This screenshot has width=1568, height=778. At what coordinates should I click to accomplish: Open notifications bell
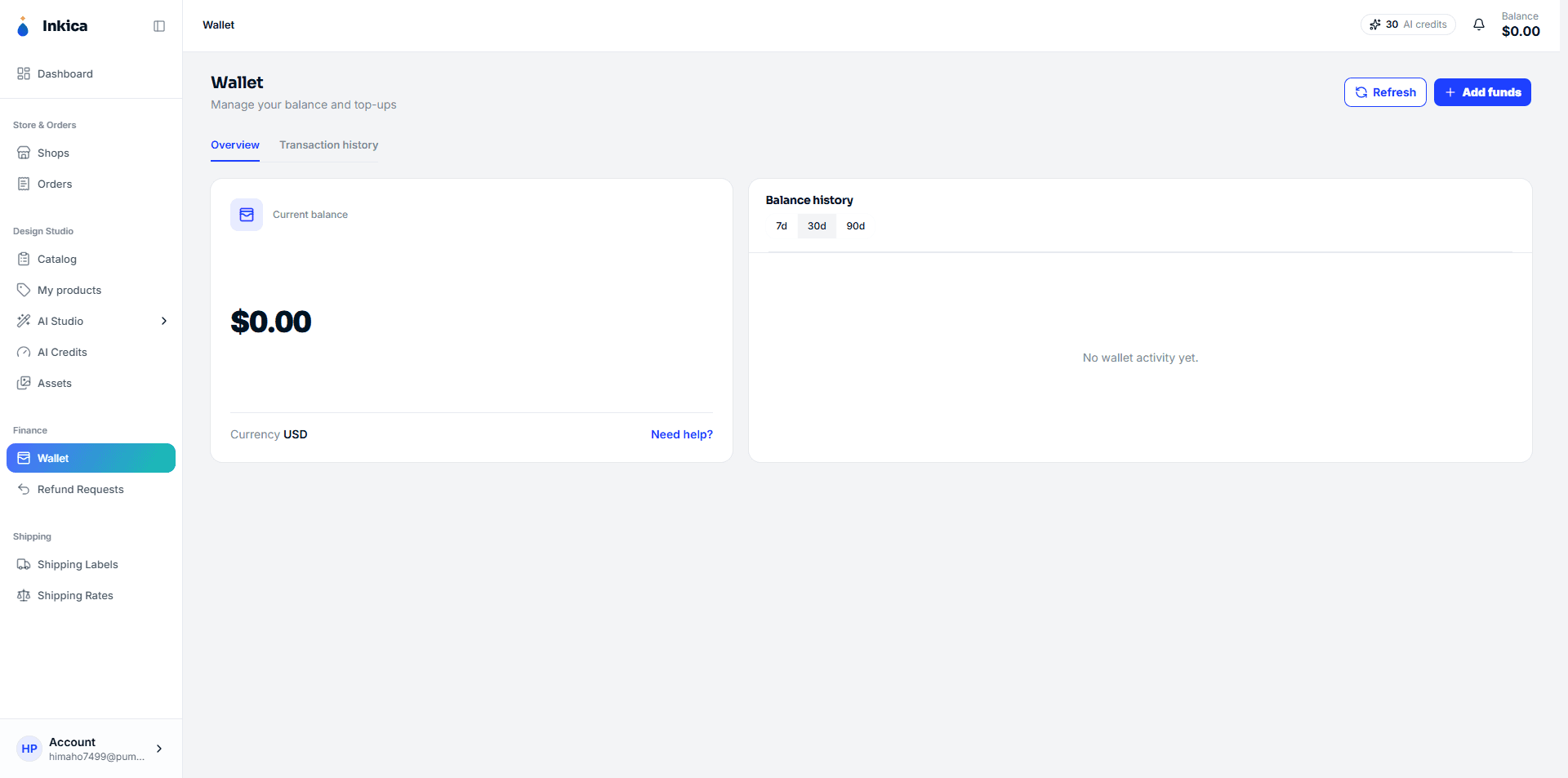[x=1479, y=24]
